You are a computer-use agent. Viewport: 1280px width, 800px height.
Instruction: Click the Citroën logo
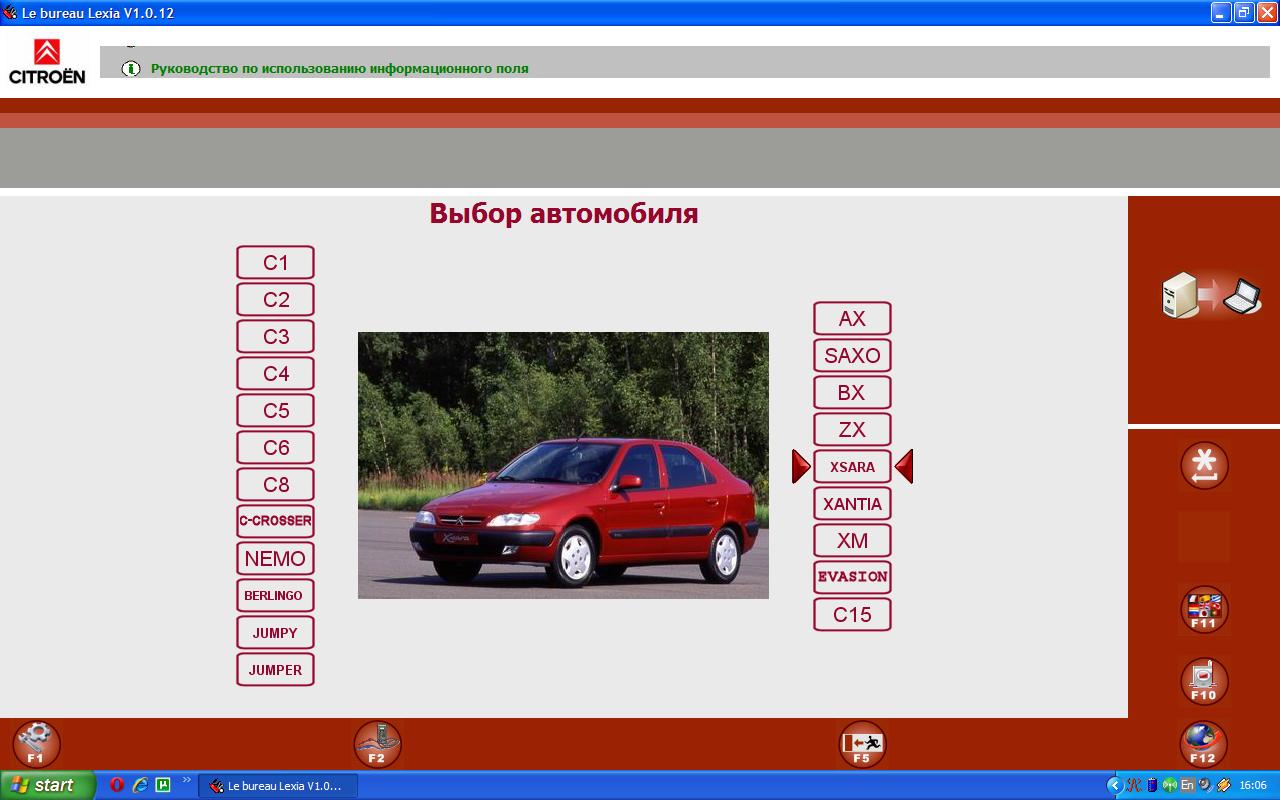click(x=47, y=61)
